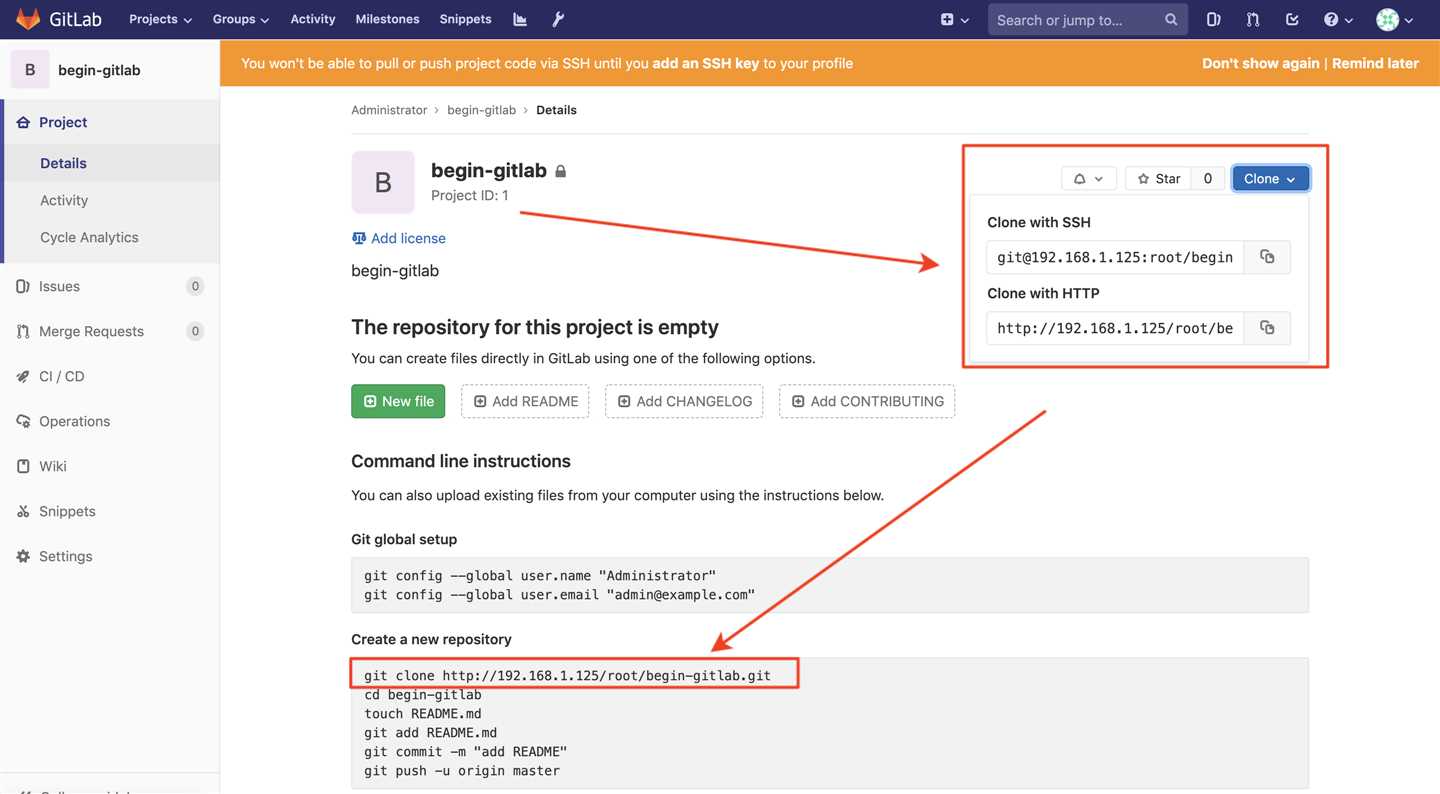Click the New file button
The height and width of the screenshot is (794, 1440).
click(x=398, y=401)
